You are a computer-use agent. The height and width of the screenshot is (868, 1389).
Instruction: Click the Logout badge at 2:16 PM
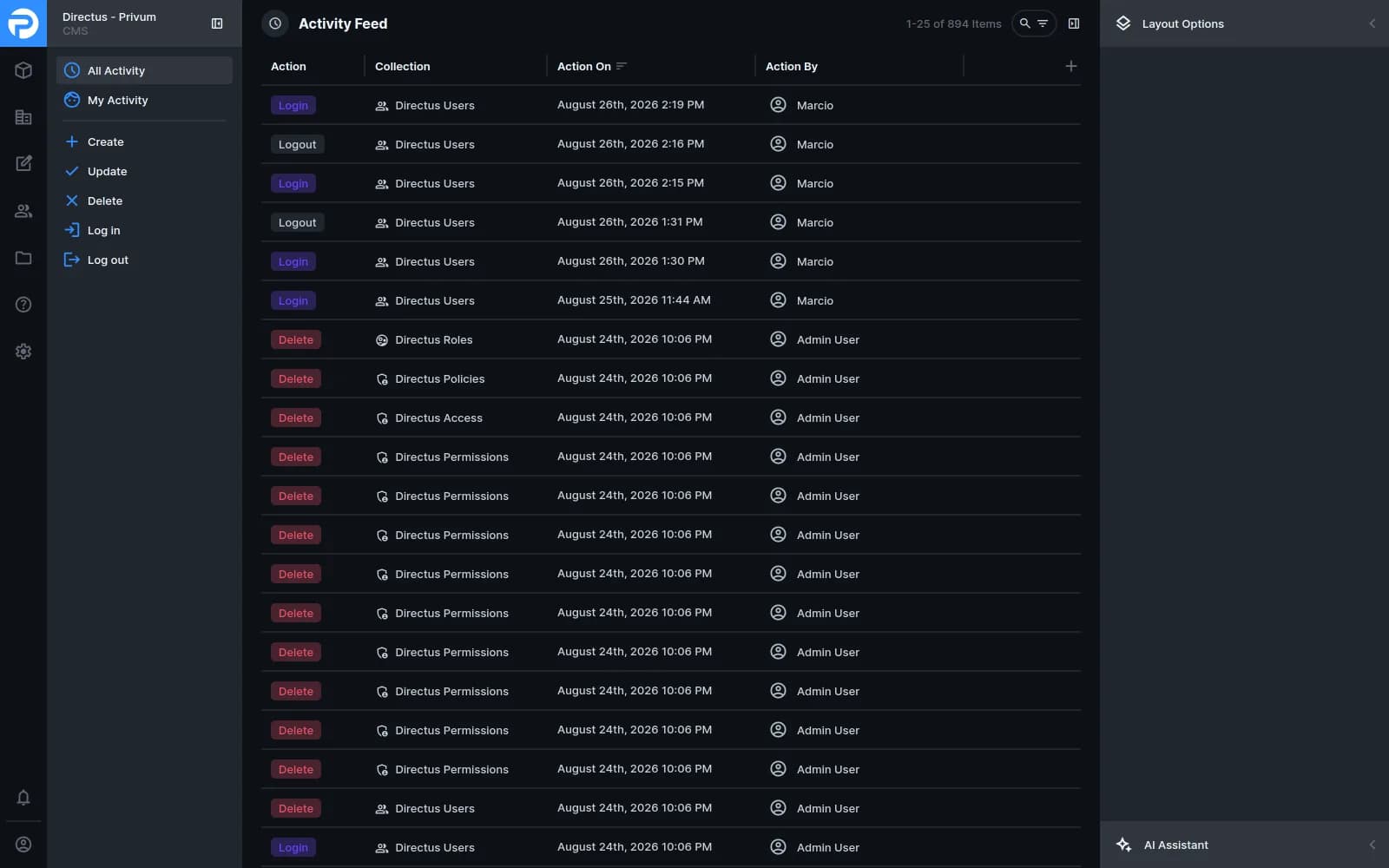coord(297,144)
